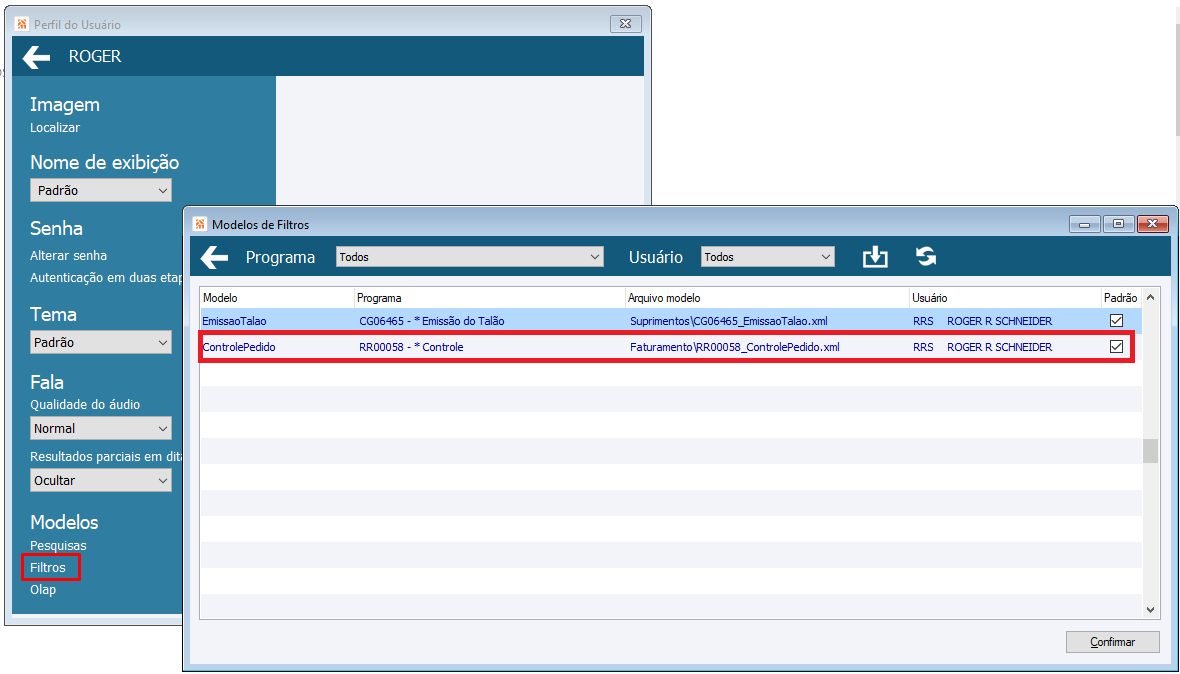
Task: Minimize the Modelos de Filtros window
Action: pos(1084,224)
